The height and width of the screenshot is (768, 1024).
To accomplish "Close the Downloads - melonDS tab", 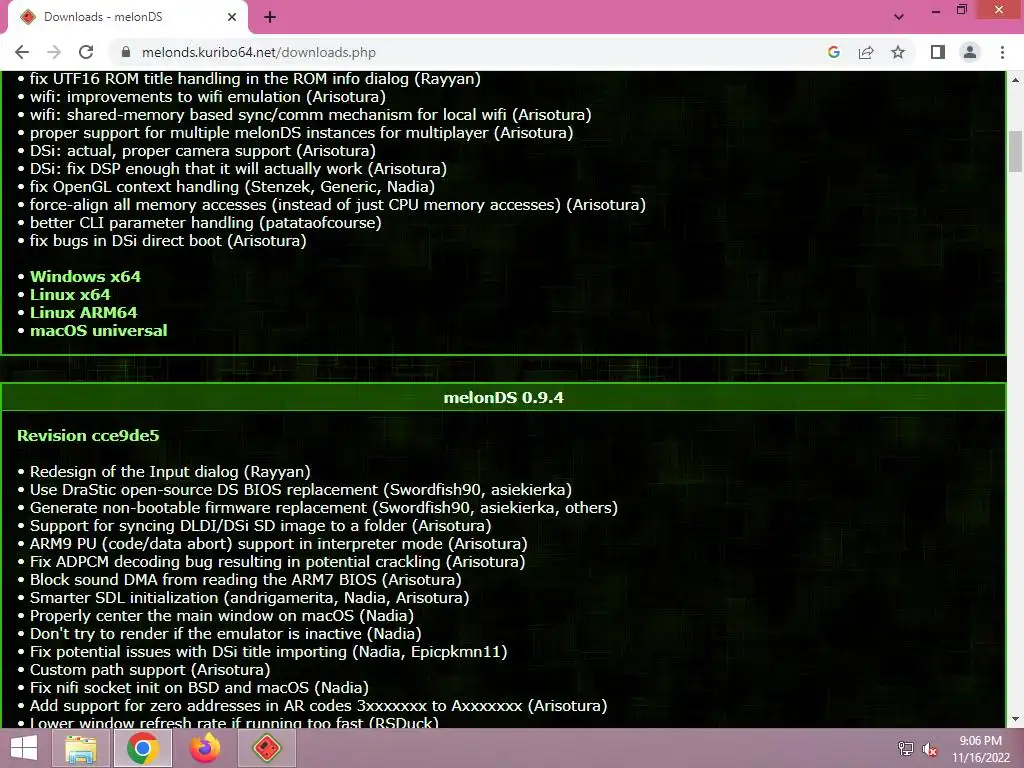I will pyautogui.click(x=232, y=17).
